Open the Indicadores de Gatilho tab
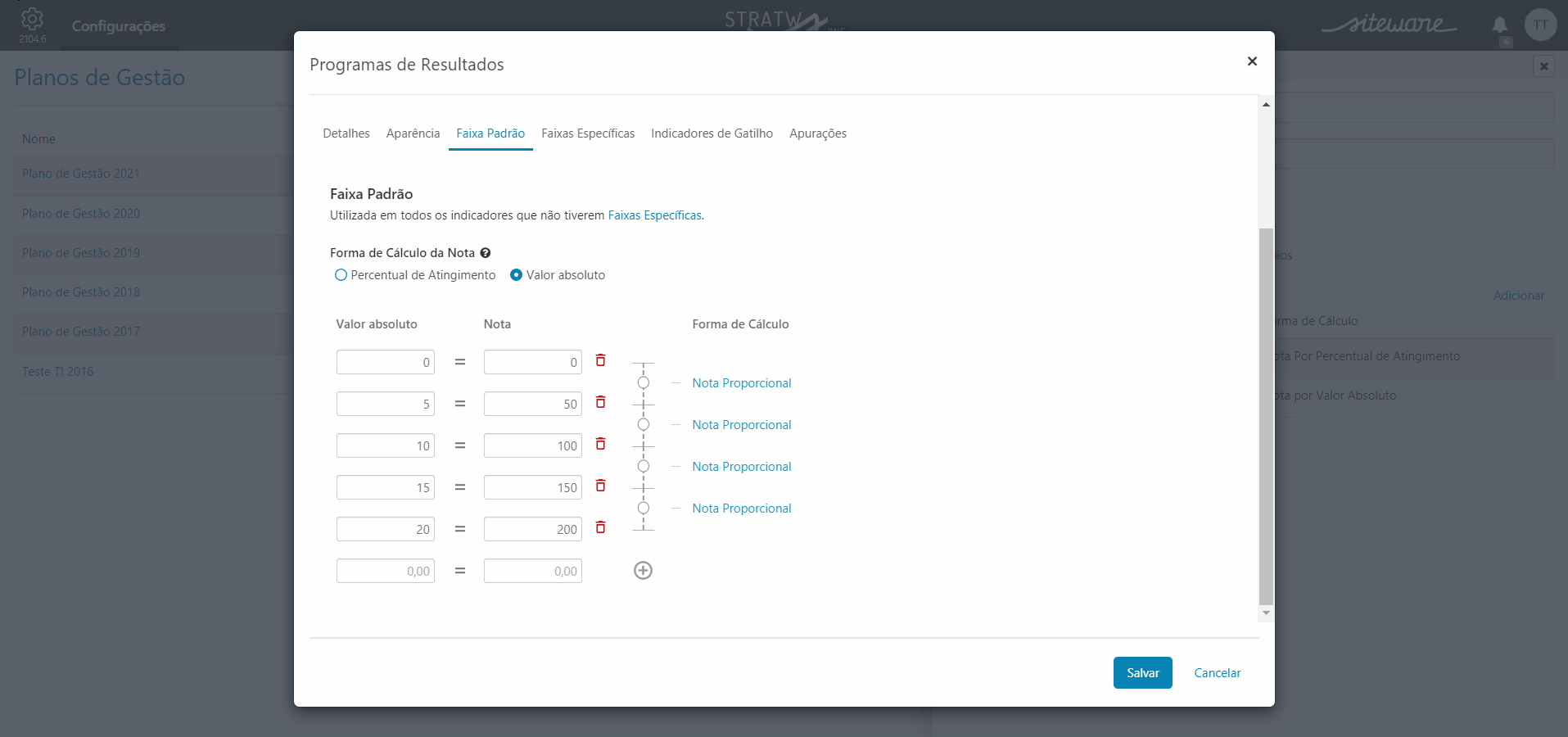This screenshot has height=737, width=1568. pos(712,133)
